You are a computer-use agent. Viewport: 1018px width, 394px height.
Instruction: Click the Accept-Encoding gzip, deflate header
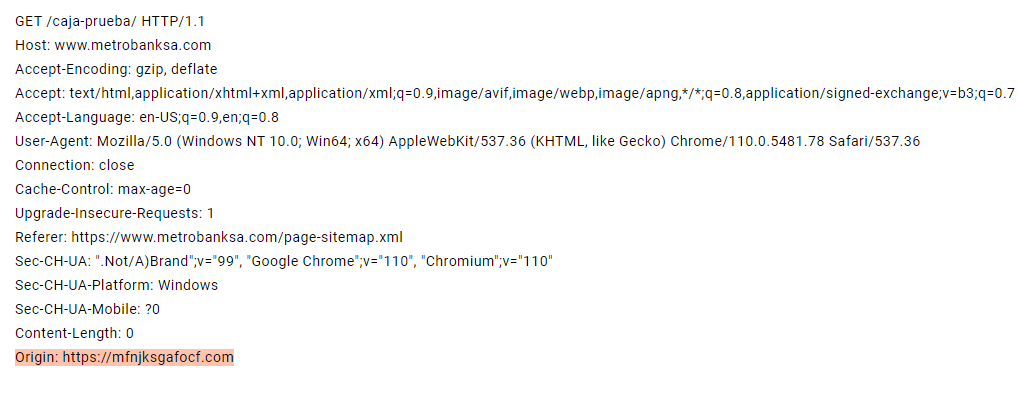coord(116,69)
